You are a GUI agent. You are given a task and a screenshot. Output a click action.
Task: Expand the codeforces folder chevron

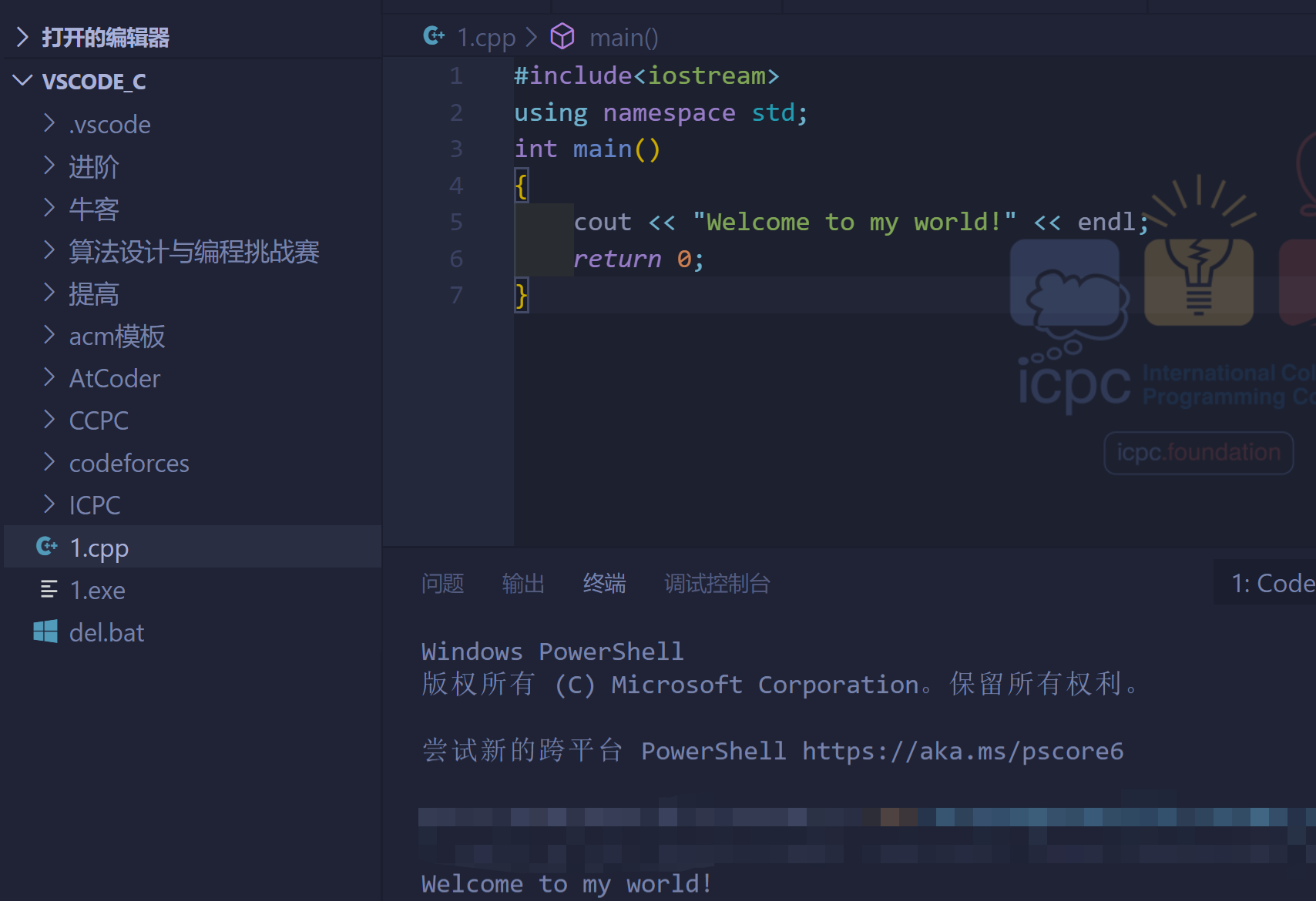49,462
